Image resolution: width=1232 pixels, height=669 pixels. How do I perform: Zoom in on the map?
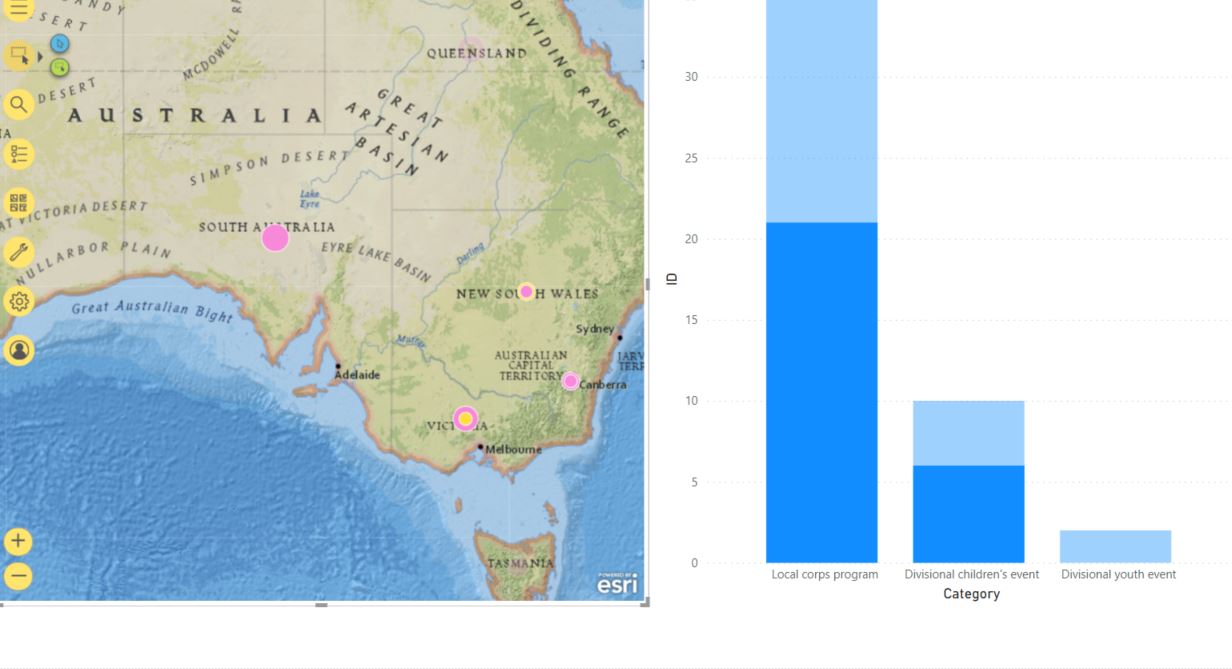pos(18,542)
